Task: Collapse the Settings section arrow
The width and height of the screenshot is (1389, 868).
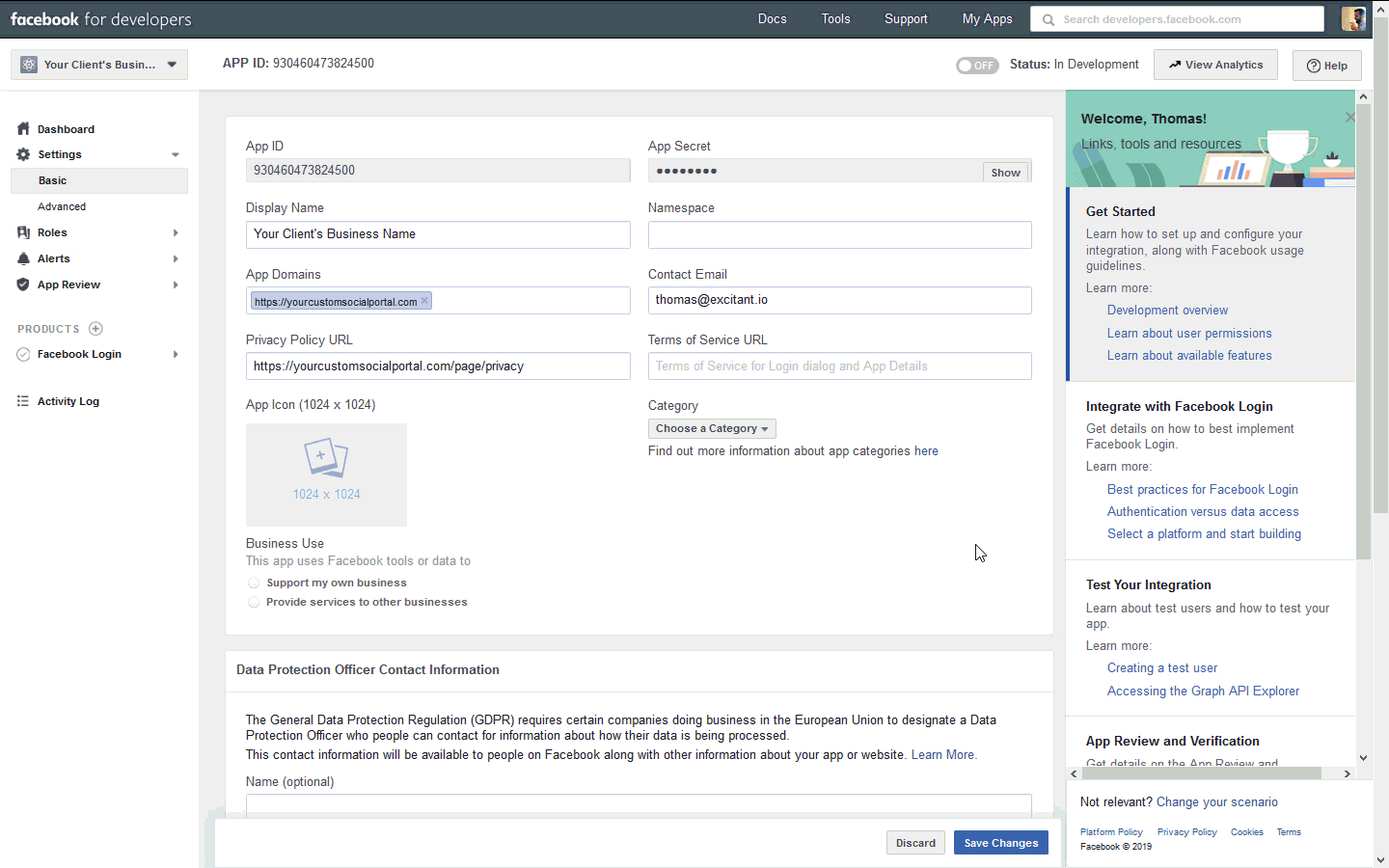Action: 176,154
